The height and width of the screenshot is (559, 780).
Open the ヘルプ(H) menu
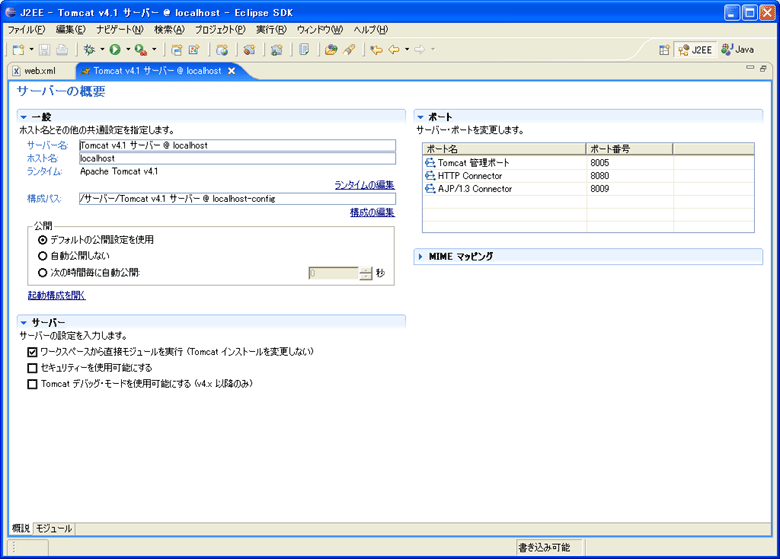click(x=371, y=30)
